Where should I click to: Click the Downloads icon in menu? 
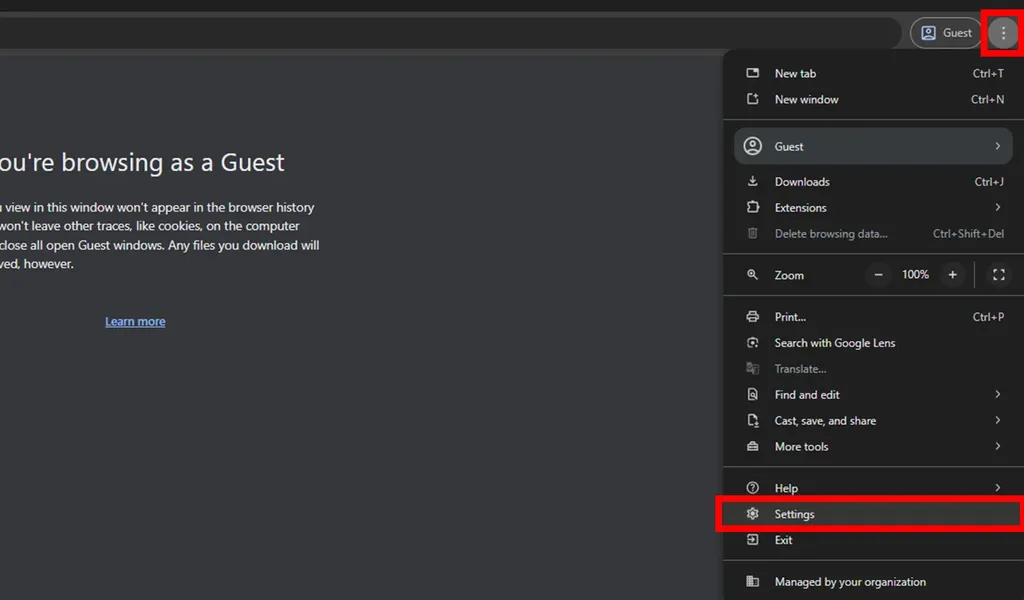[x=753, y=182]
